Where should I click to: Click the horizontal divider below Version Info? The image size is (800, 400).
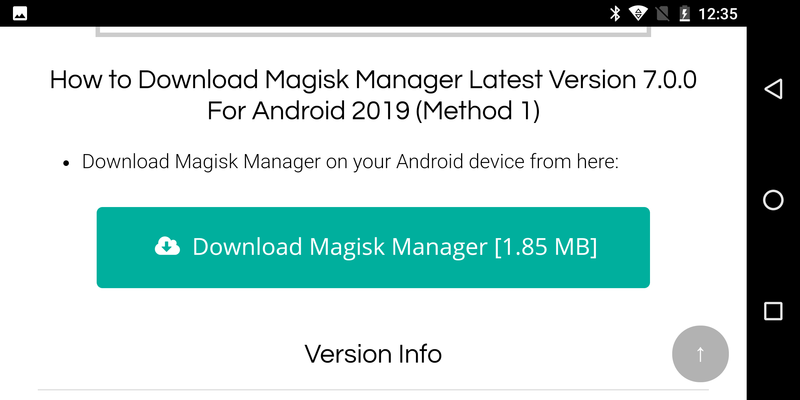click(x=373, y=390)
